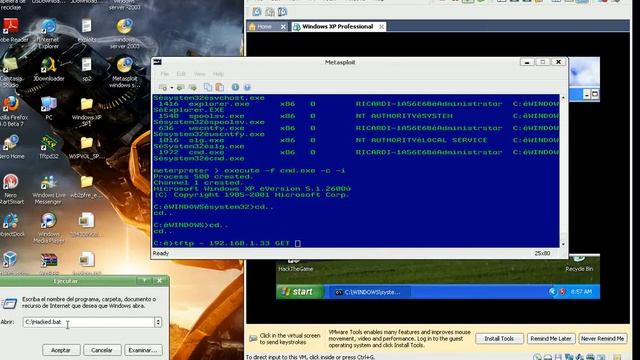
Task: Select the Windows XP Professional tab in VMware
Action: [338, 27]
